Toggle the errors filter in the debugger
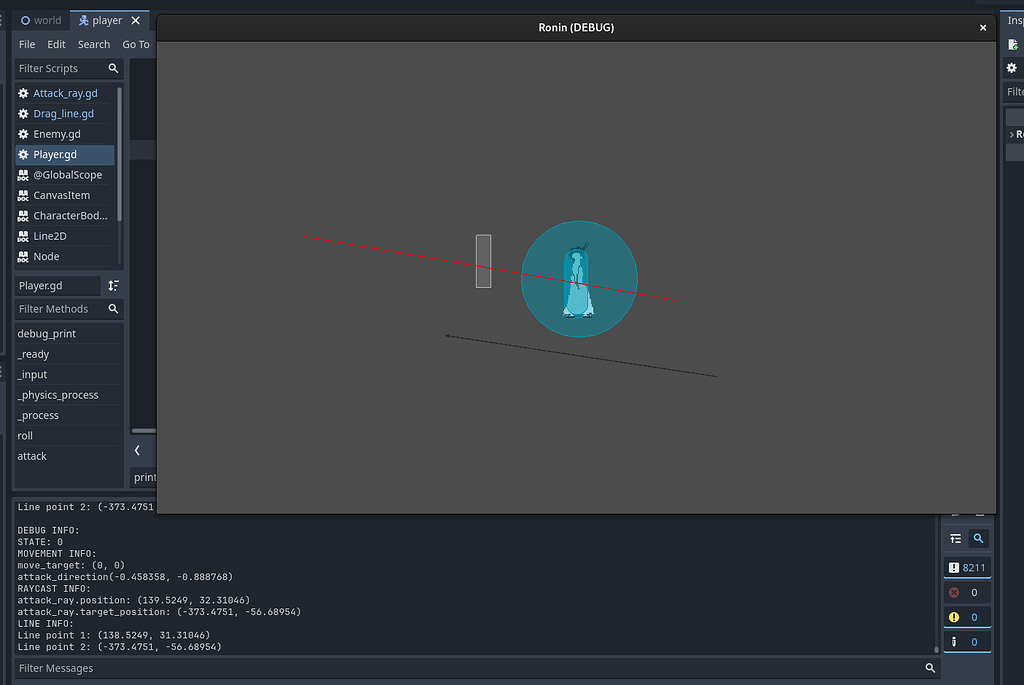This screenshot has width=1024, height=685. pyautogui.click(x=966, y=592)
